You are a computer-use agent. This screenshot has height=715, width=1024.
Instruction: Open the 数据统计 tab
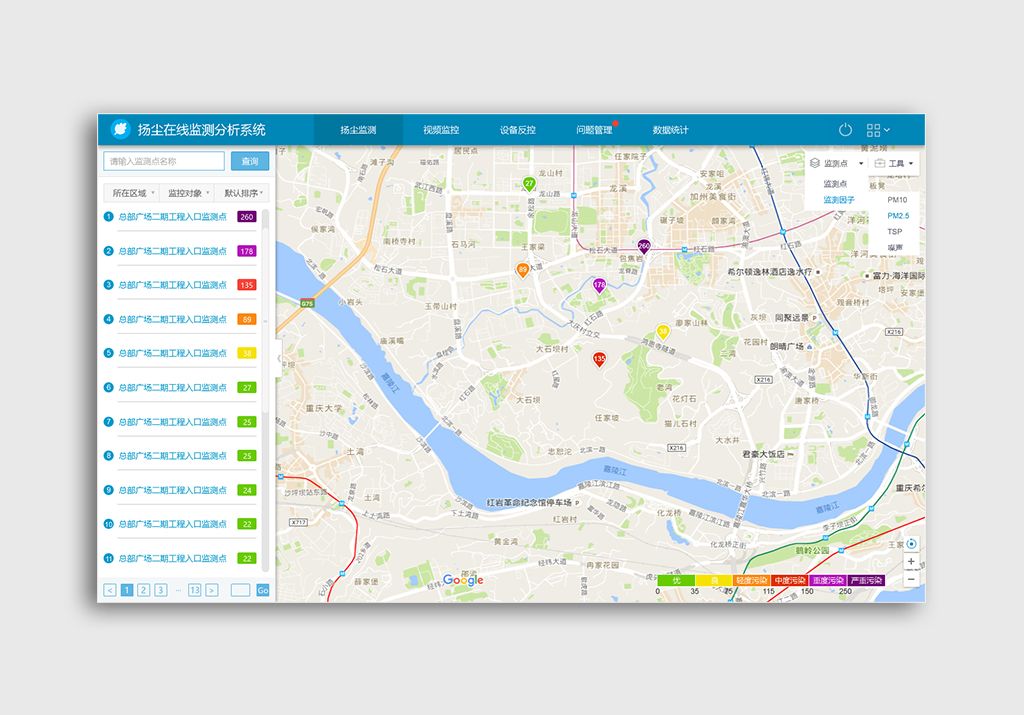coord(670,130)
